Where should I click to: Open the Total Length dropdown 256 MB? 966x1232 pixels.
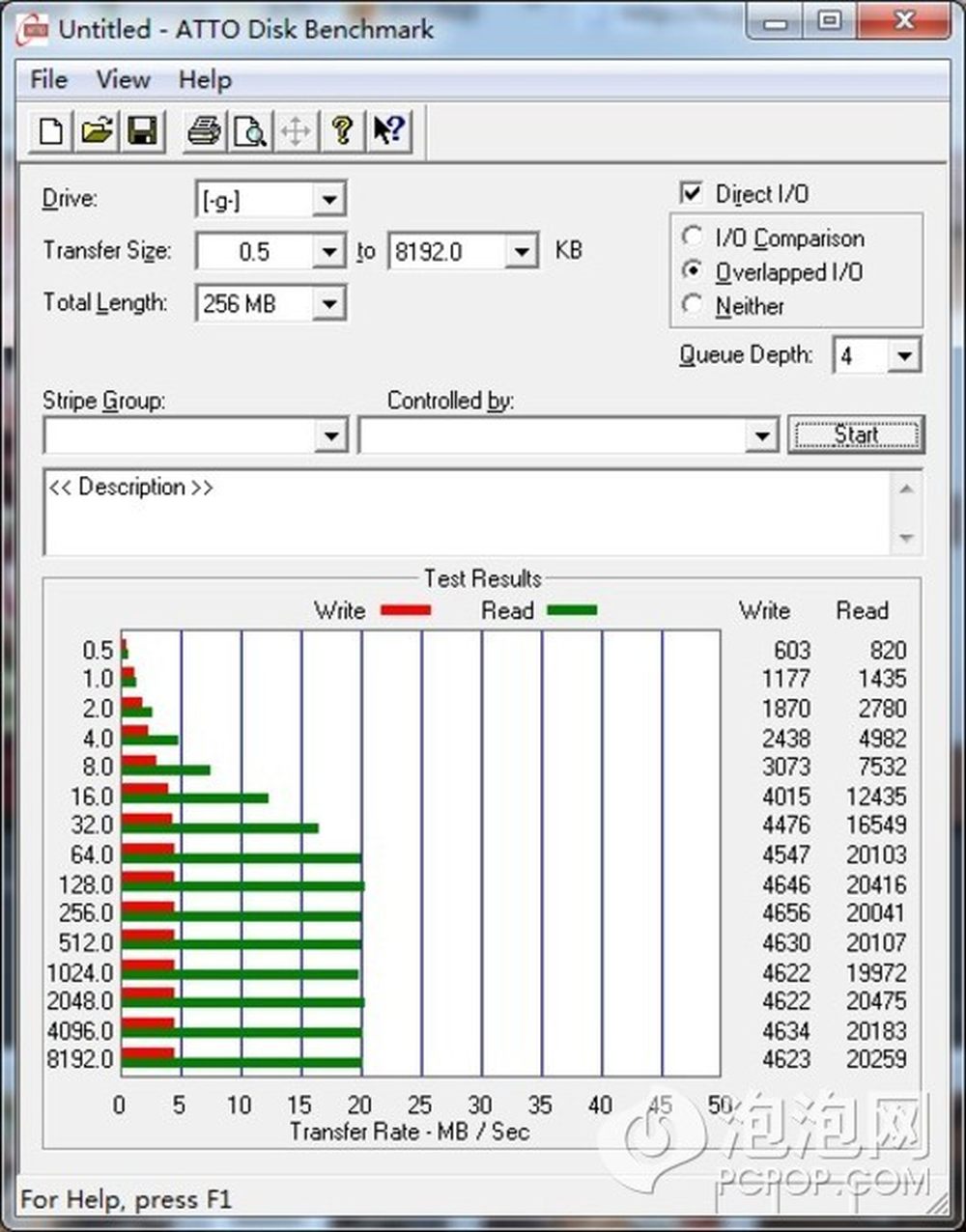pos(328,304)
